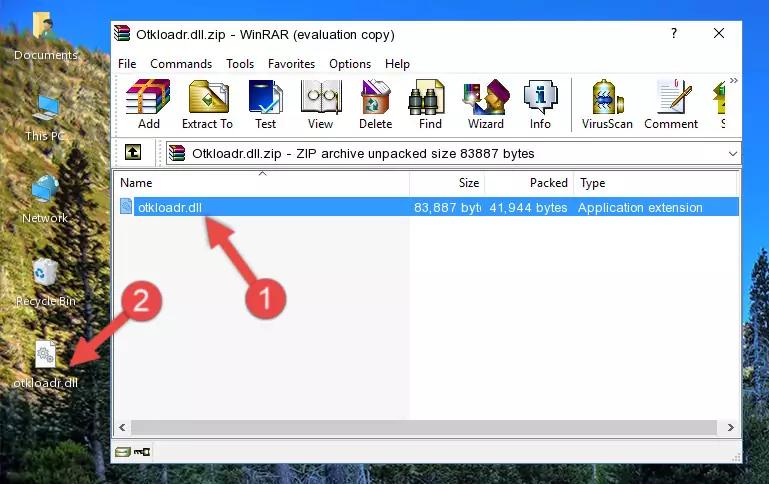Click the drive icon in status bar

tap(123, 452)
